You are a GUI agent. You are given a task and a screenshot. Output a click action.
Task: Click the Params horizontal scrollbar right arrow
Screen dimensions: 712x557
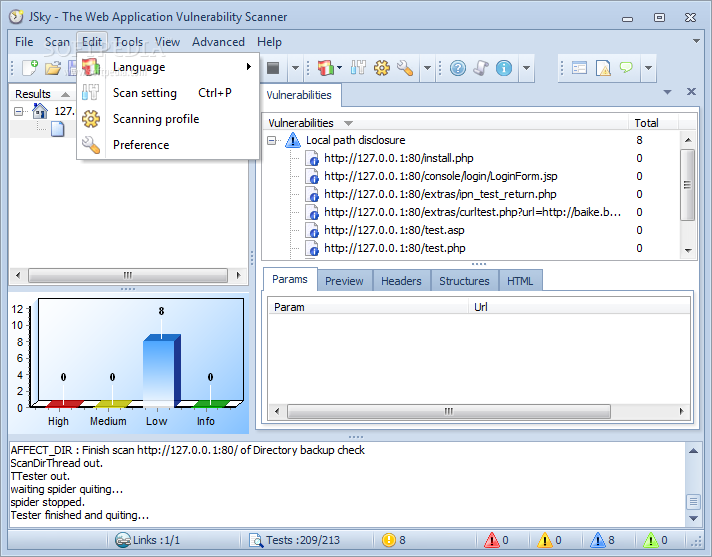coord(681,411)
